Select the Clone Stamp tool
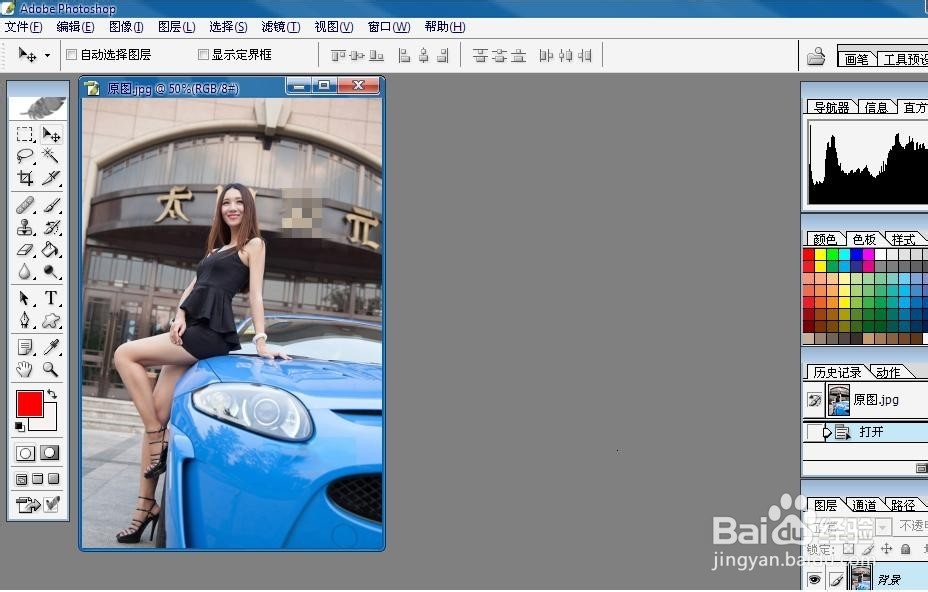This screenshot has height=592, width=928. (x=25, y=227)
